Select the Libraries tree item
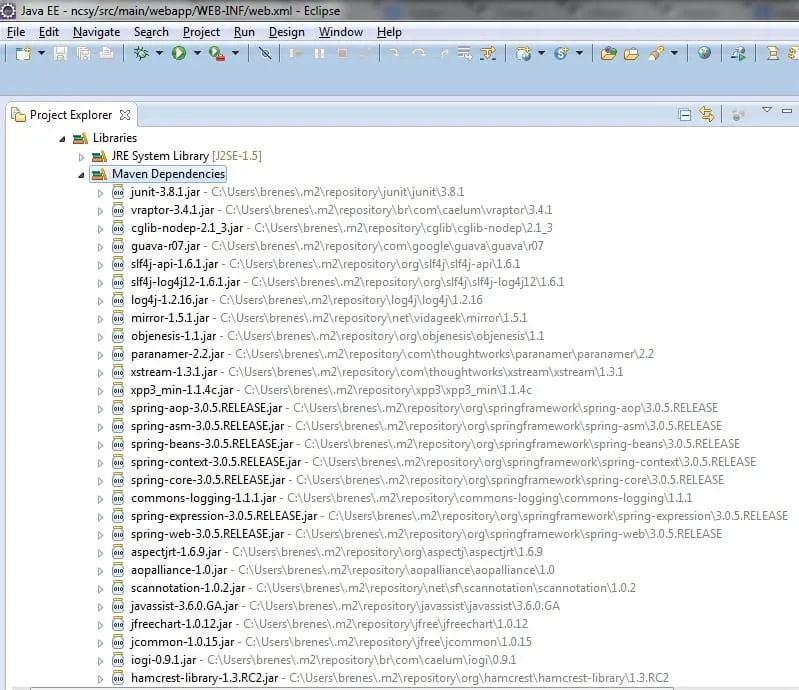Image resolution: width=799 pixels, height=690 pixels. click(115, 138)
